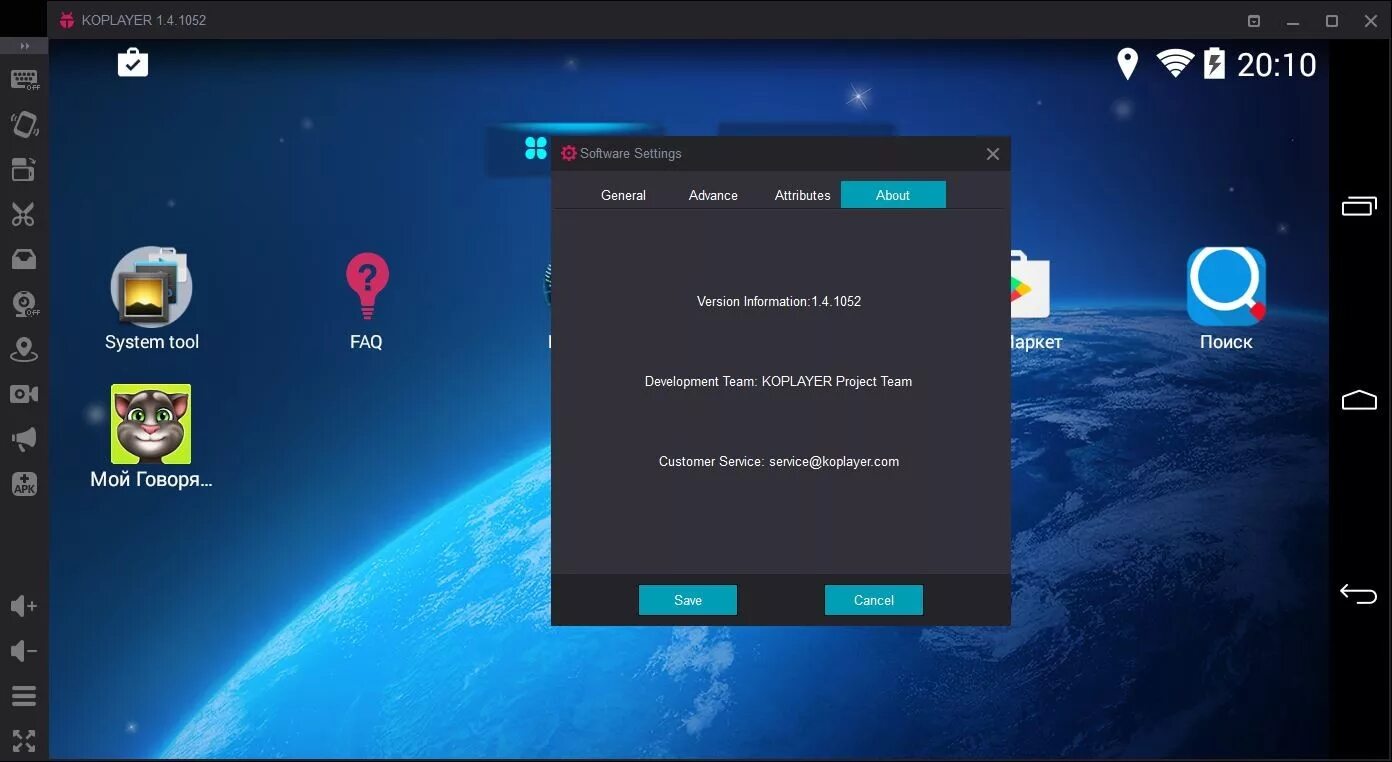This screenshot has height=762, width=1392.
Task: Tap the Android home button
Action: coord(1359,400)
